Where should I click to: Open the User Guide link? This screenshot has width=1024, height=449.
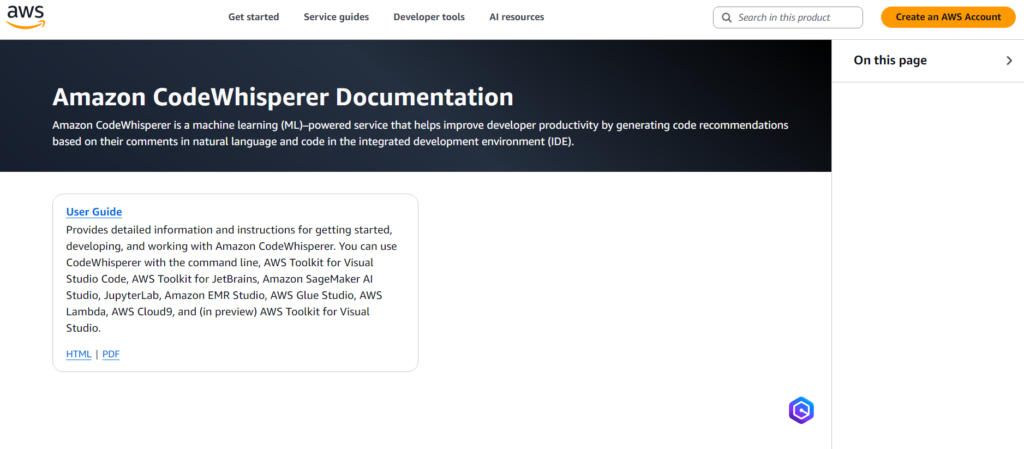(94, 212)
